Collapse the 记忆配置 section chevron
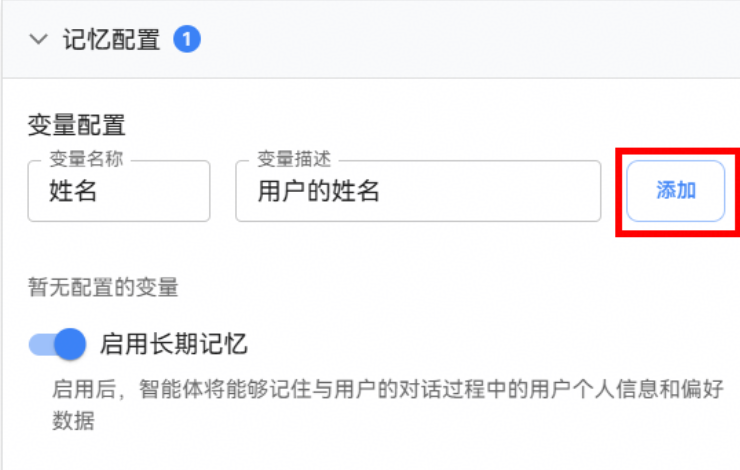Viewport: 740px width, 470px height. (39, 40)
